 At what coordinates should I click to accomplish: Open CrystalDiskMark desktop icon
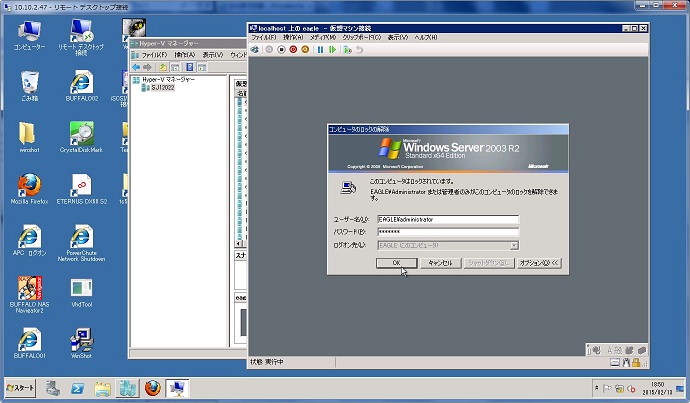click(81, 137)
